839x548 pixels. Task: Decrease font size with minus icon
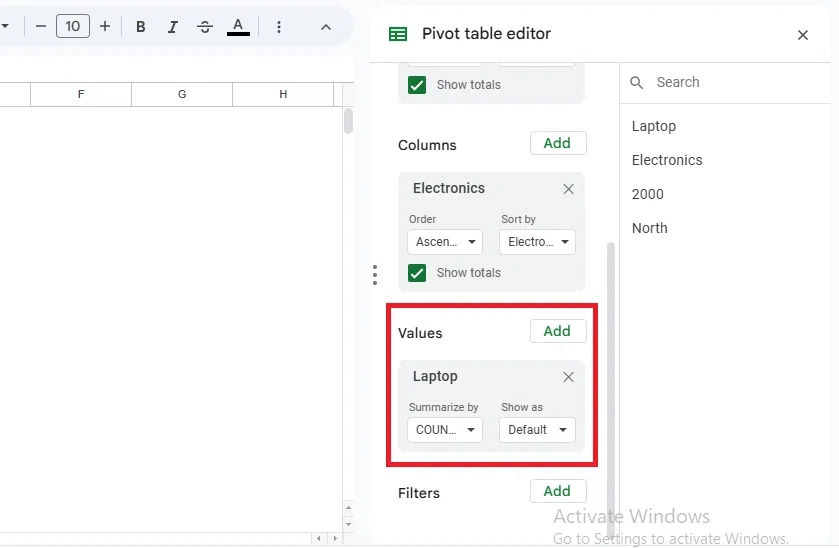tap(41, 27)
